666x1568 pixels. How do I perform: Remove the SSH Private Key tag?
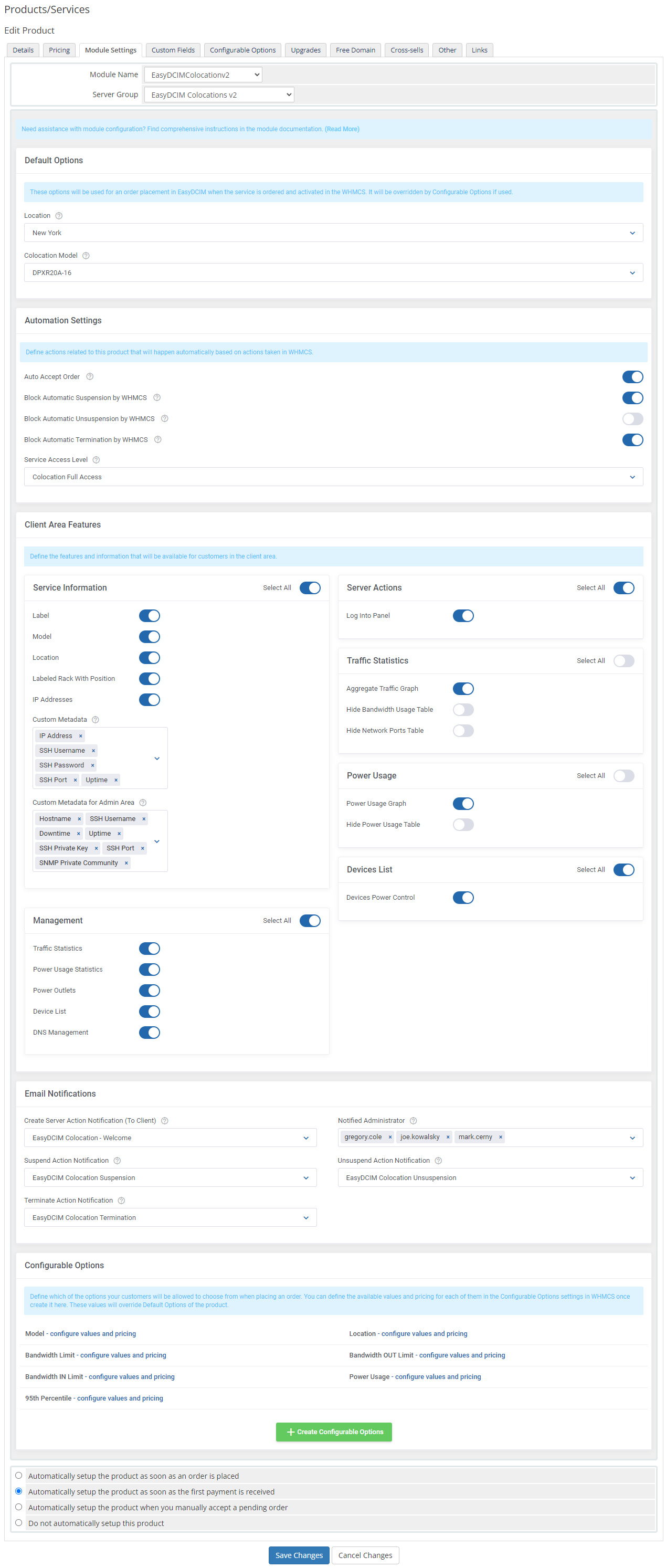click(96, 848)
